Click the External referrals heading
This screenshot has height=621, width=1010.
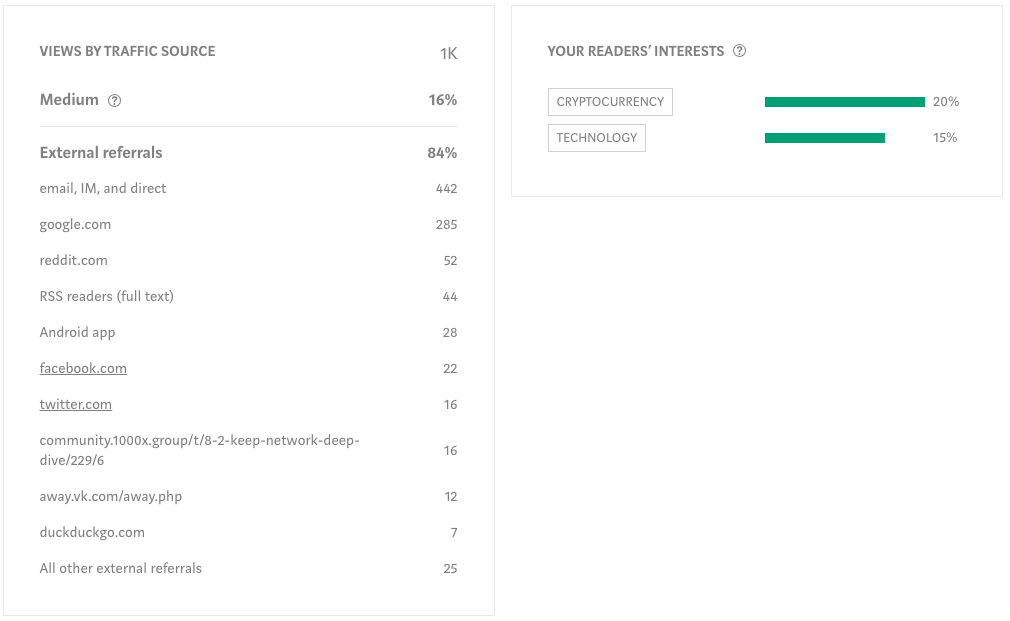coord(101,153)
